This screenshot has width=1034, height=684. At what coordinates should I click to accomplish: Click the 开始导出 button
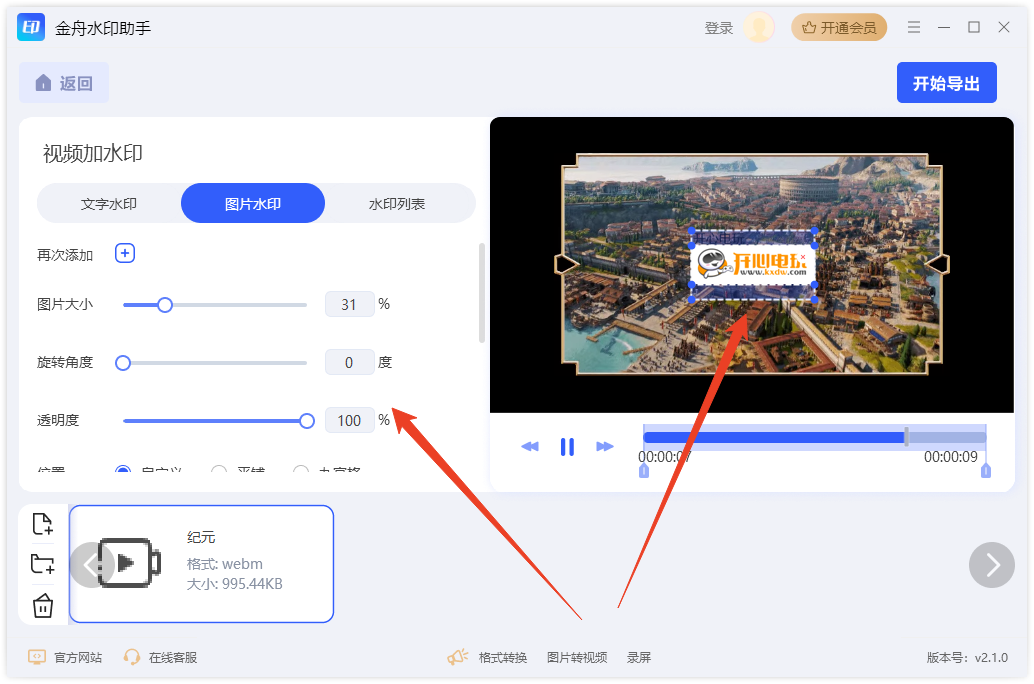pos(946,82)
